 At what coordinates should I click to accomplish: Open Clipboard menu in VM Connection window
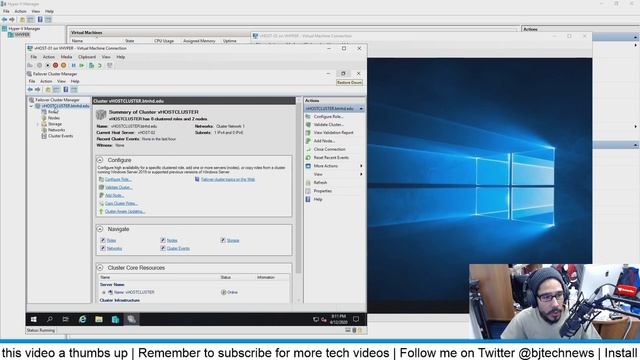pyautogui.click(x=87, y=57)
